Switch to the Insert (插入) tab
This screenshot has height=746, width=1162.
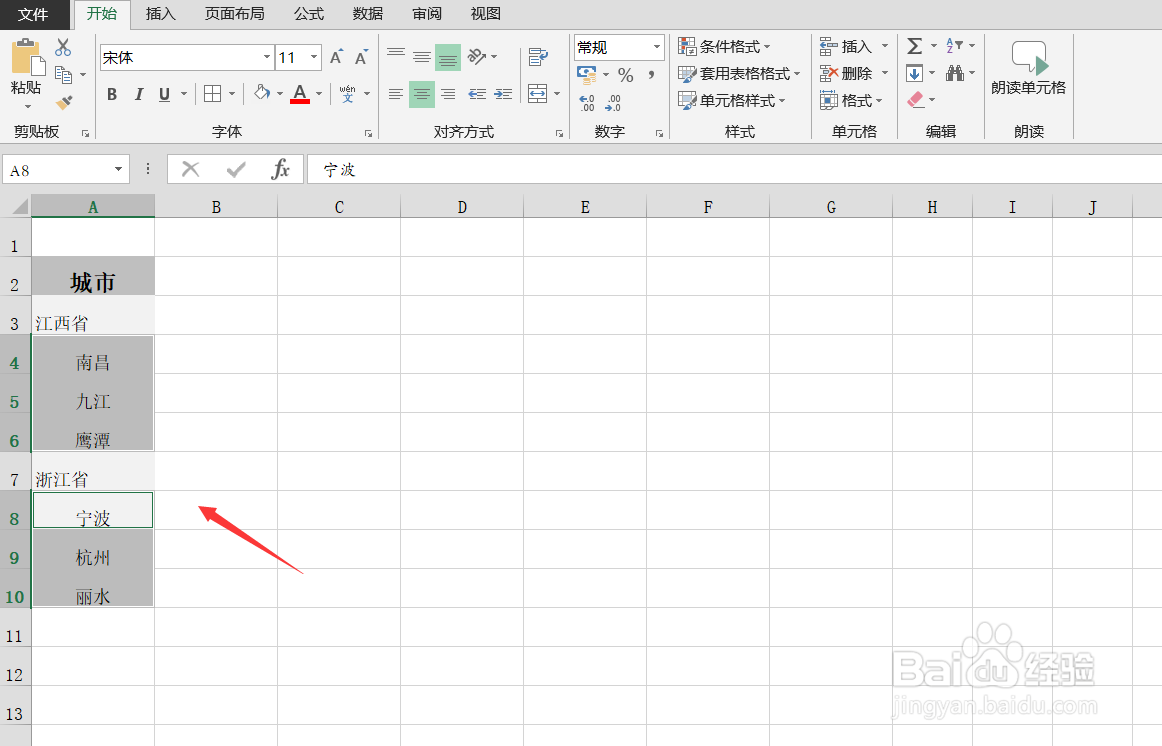point(161,13)
